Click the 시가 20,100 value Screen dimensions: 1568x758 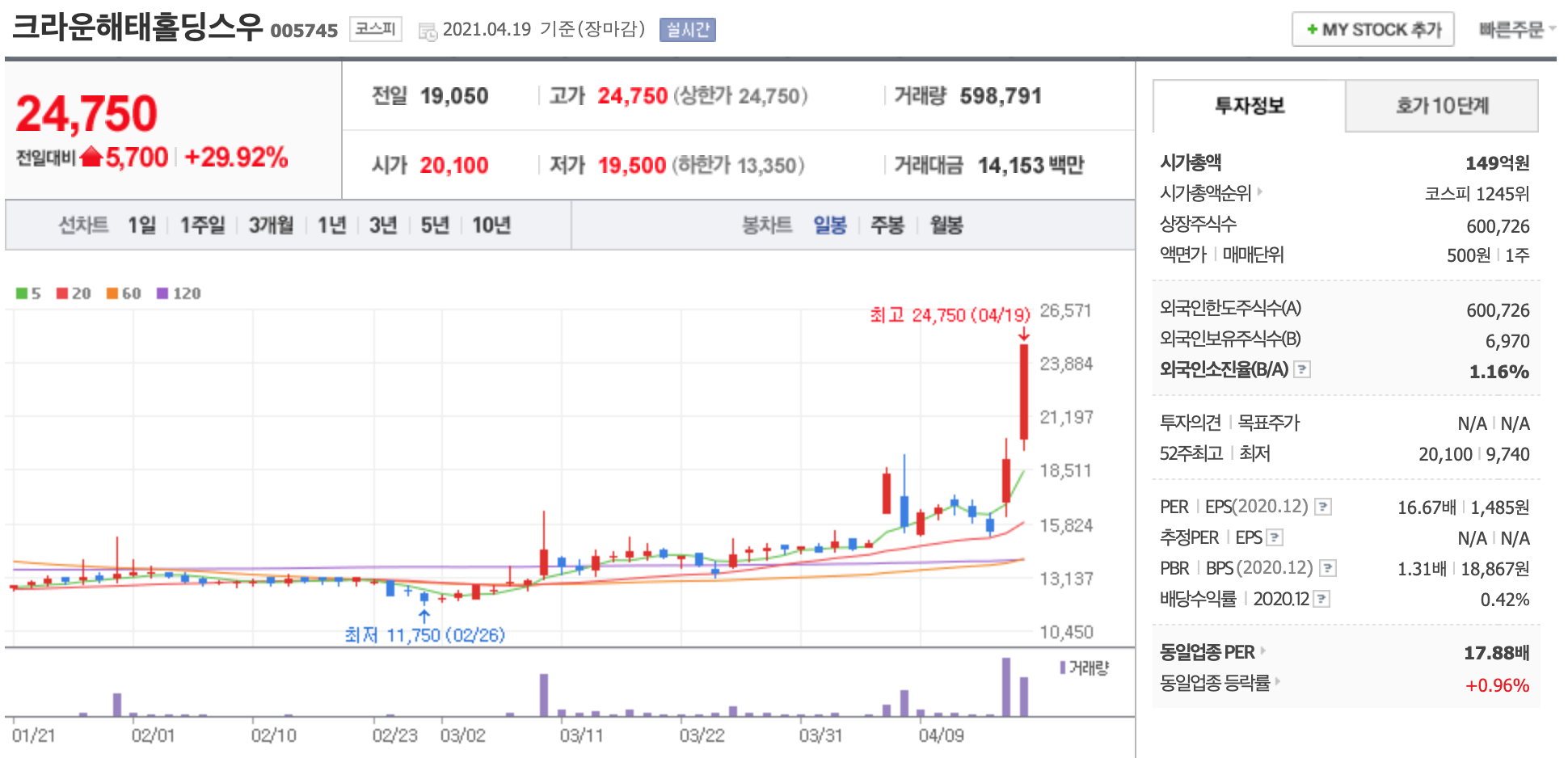[x=454, y=166]
